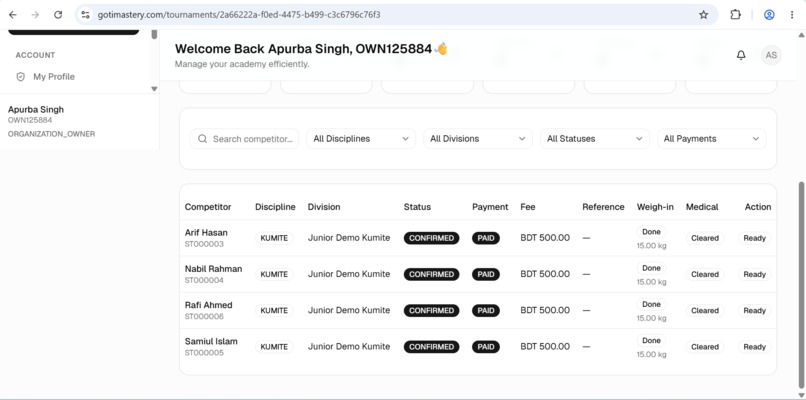Image resolution: width=806 pixels, height=400 pixels.
Task: Click Done weigh-in badge for Samiul Islam
Action: (x=651, y=340)
